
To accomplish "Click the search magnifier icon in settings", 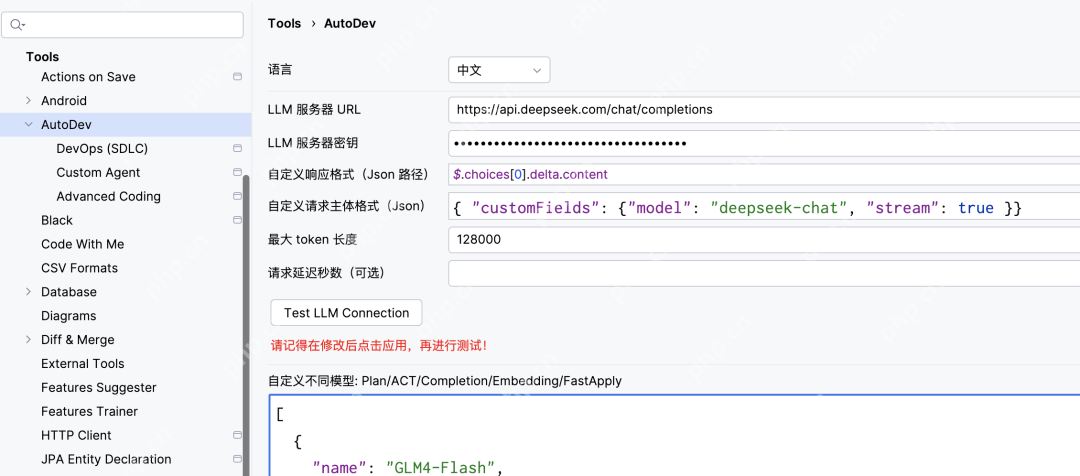I will (x=17, y=25).
